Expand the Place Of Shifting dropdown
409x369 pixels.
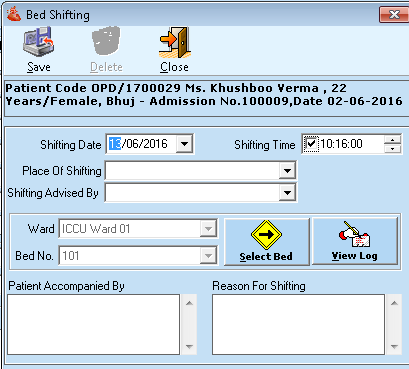tap(287, 171)
